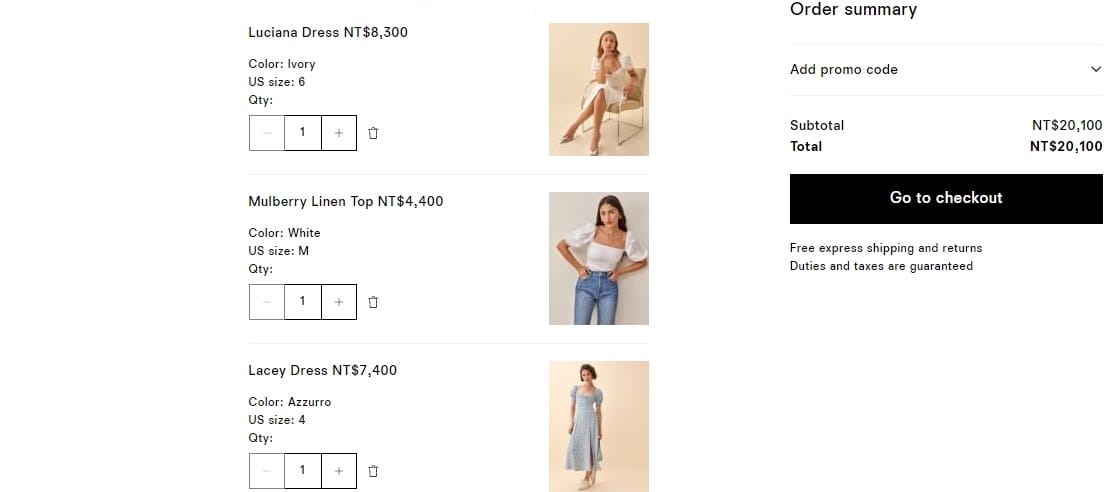Decrease Luciana Dress quantity with minus

coord(267,133)
